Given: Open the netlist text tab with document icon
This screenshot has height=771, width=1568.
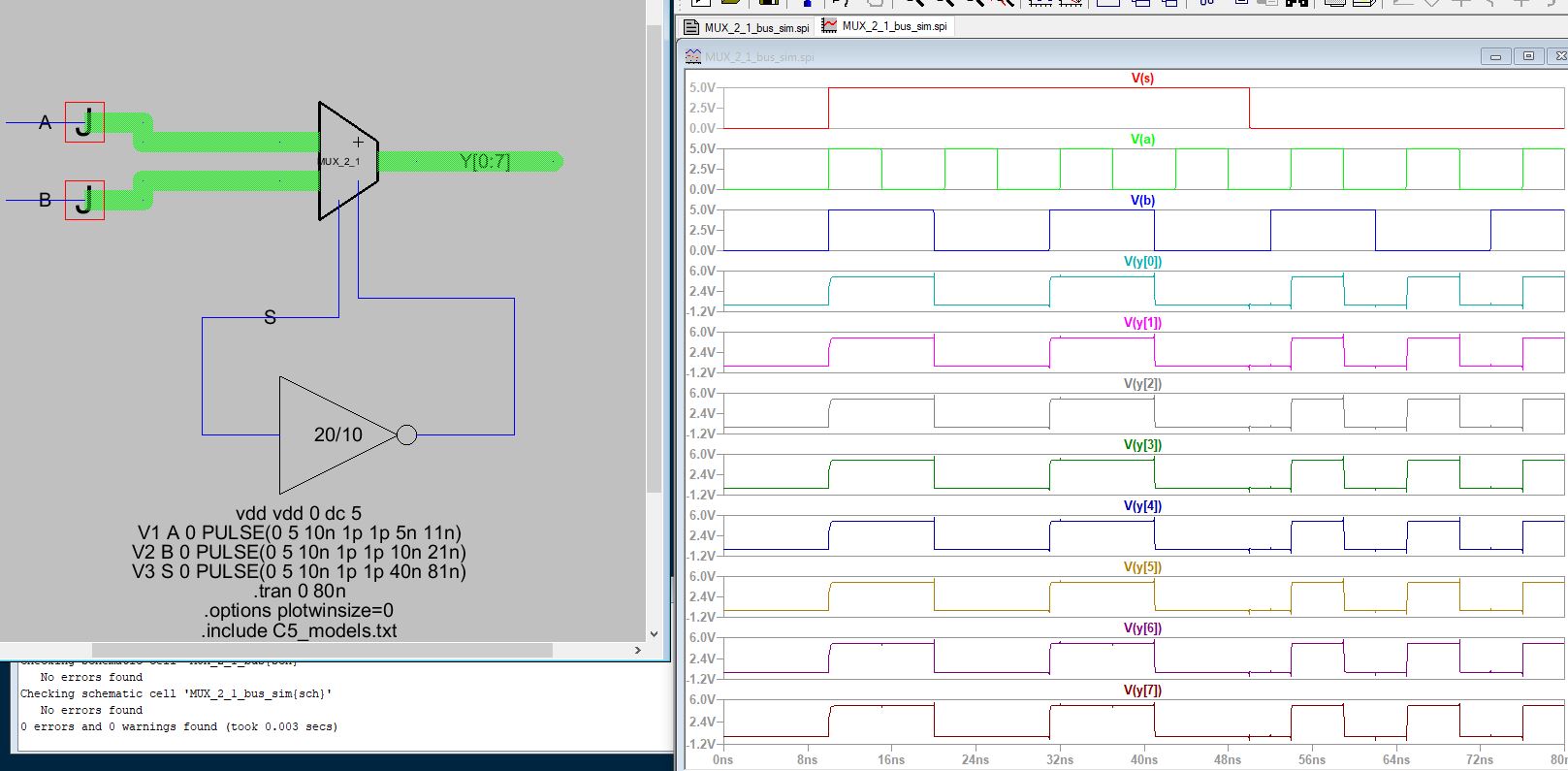Looking at the screenshot, I should pyautogui.click(x=748, y=27).
